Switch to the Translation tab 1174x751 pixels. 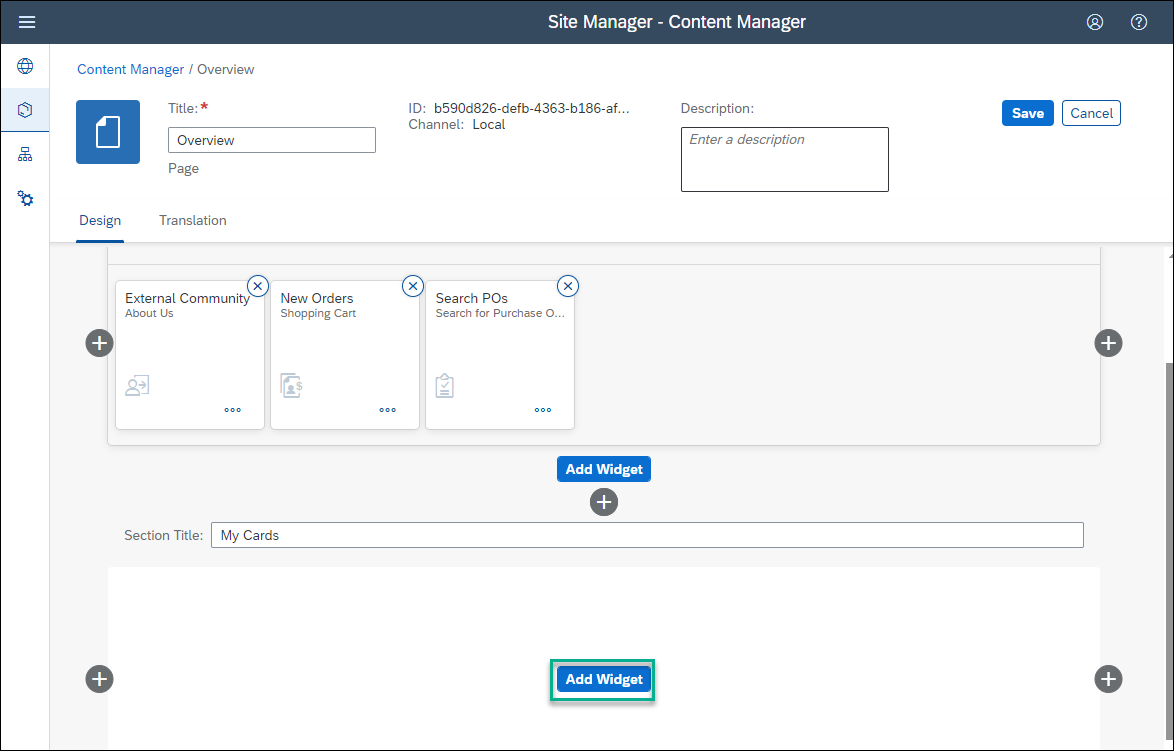tap(192, 221)
